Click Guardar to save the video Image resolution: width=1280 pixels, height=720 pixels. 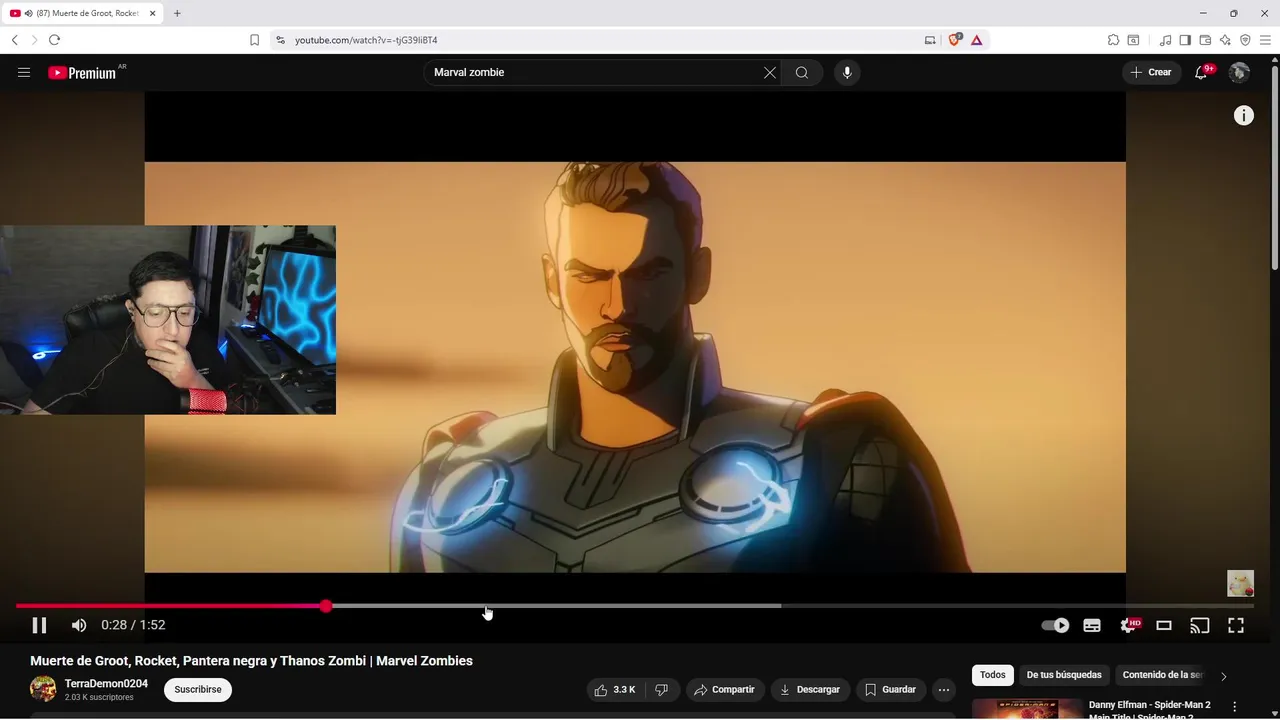click(x=890, y=690)
